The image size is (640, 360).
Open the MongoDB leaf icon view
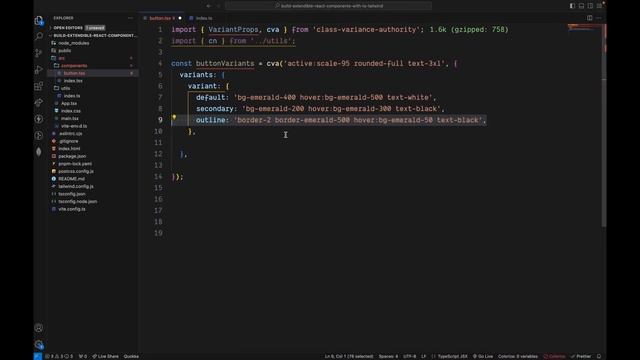click(39, 152)
